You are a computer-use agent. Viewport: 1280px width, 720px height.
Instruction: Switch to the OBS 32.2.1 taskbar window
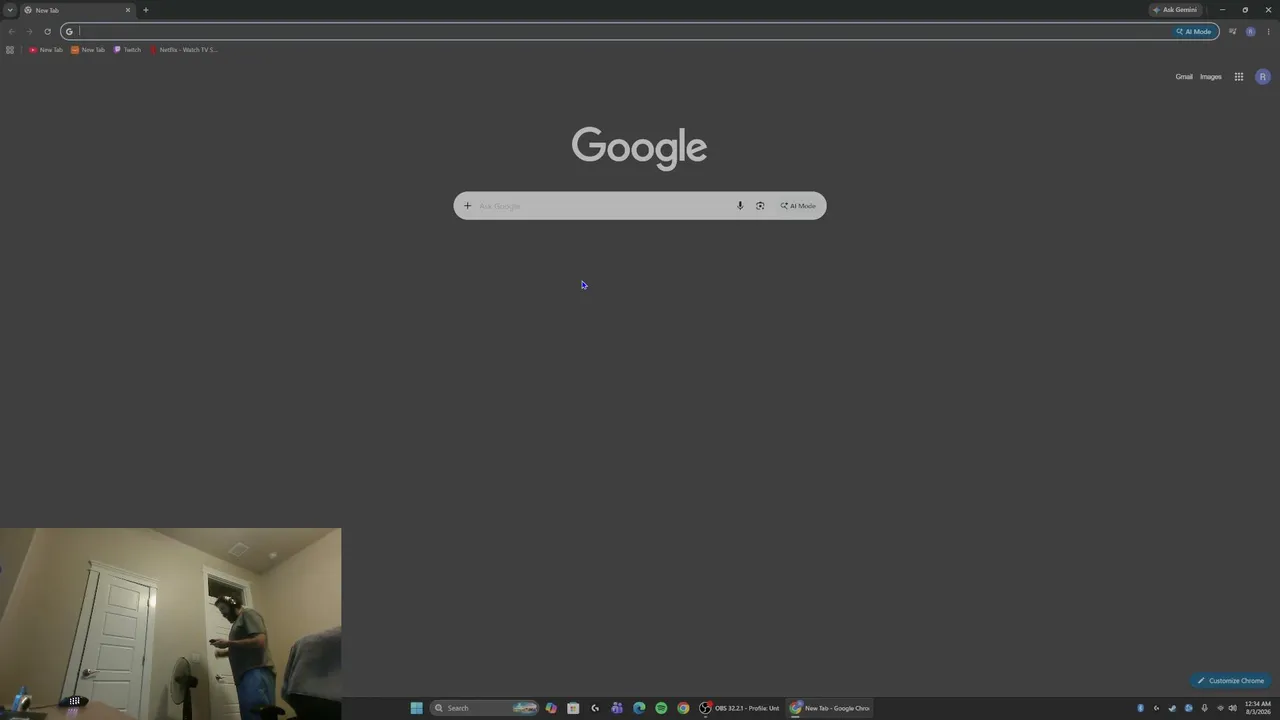[x=740, y=708]
